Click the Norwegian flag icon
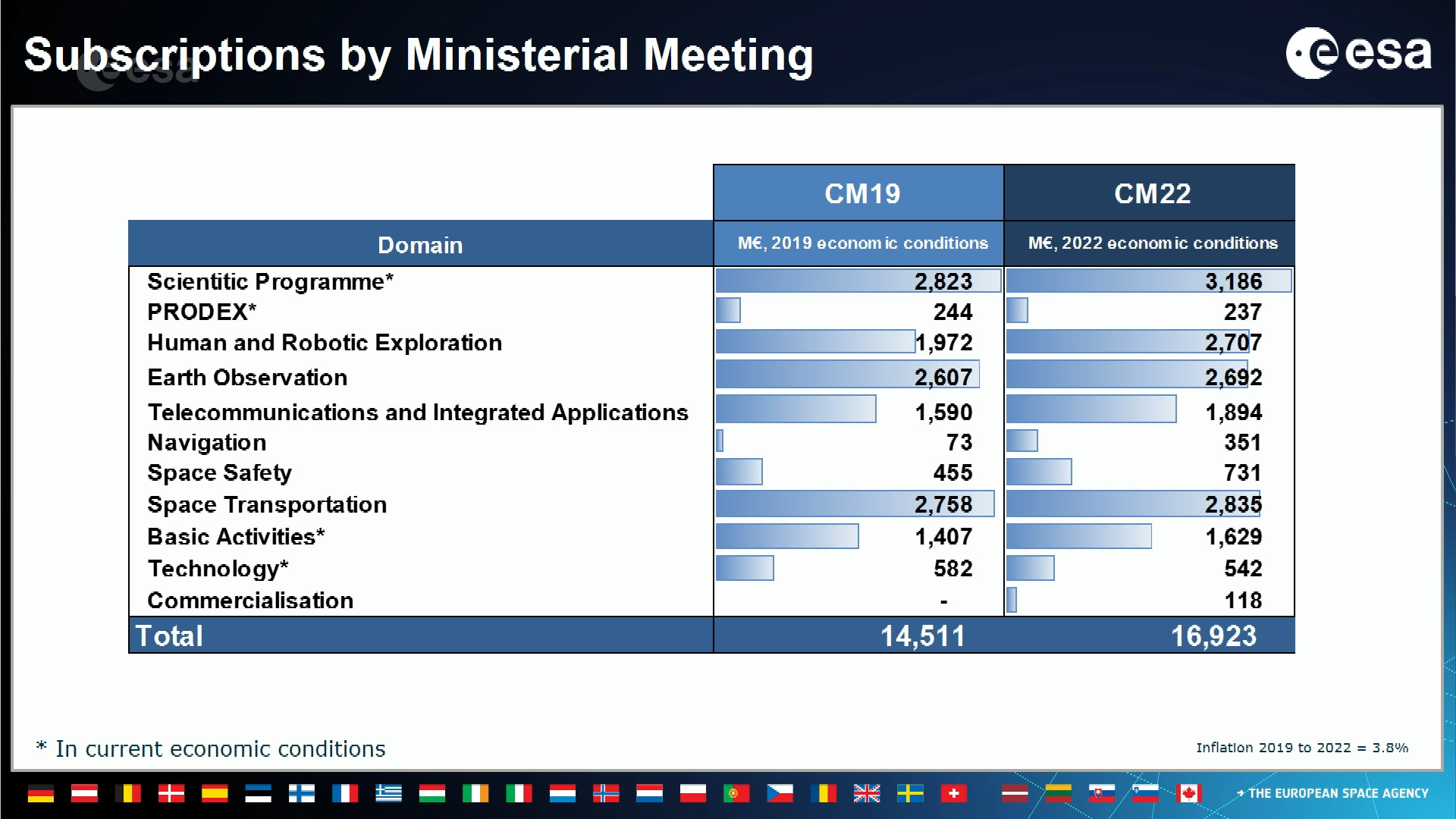The height and width of the screenshot is (819, 1456). click(x=606, y=793)
